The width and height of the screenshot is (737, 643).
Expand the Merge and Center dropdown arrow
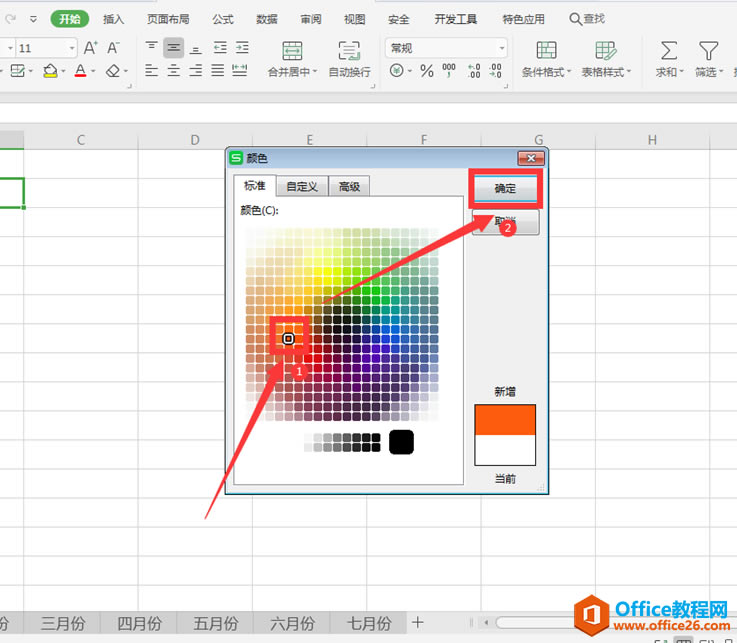point(315,72)
